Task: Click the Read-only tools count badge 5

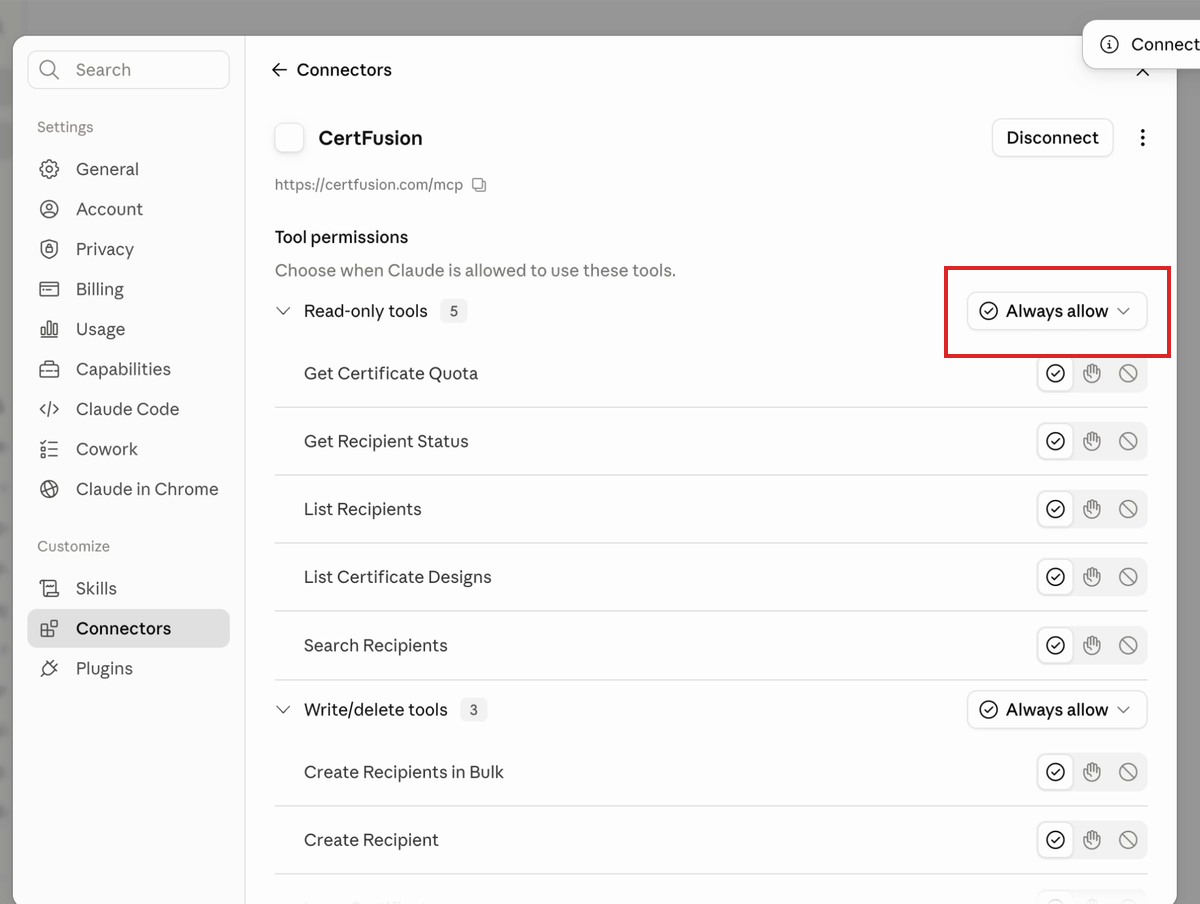Action: 453,311
